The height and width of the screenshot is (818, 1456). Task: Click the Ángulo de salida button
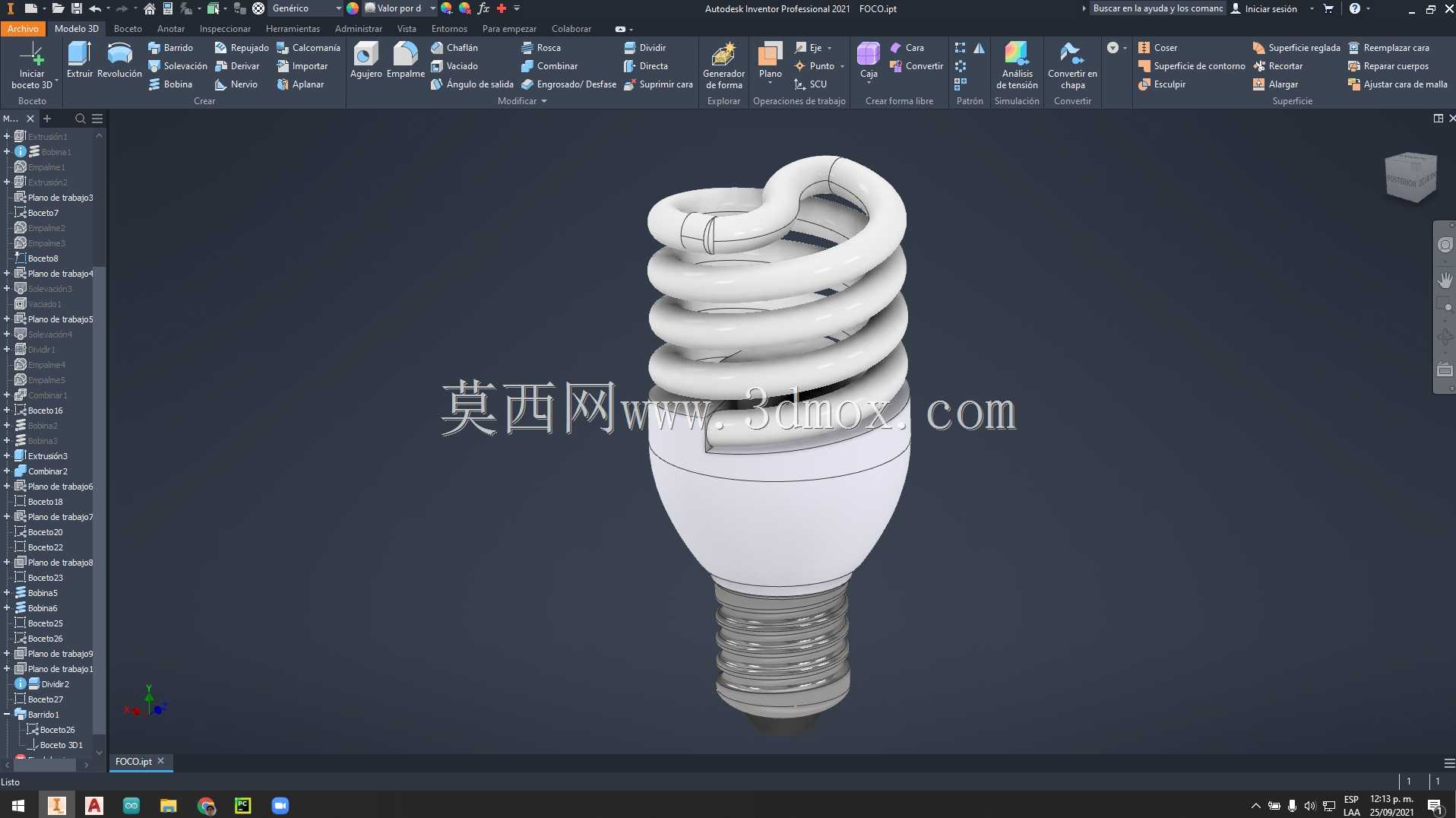(x=472, y=84)
